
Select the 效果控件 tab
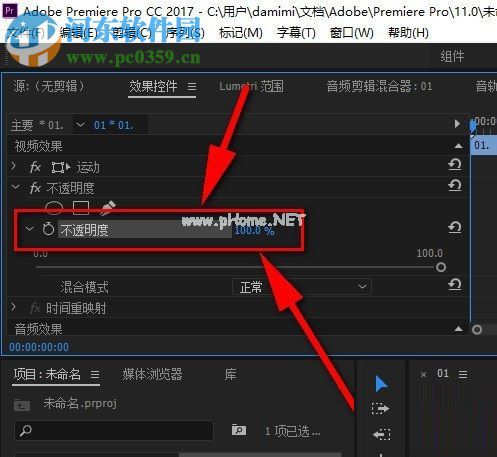(153, 86)
